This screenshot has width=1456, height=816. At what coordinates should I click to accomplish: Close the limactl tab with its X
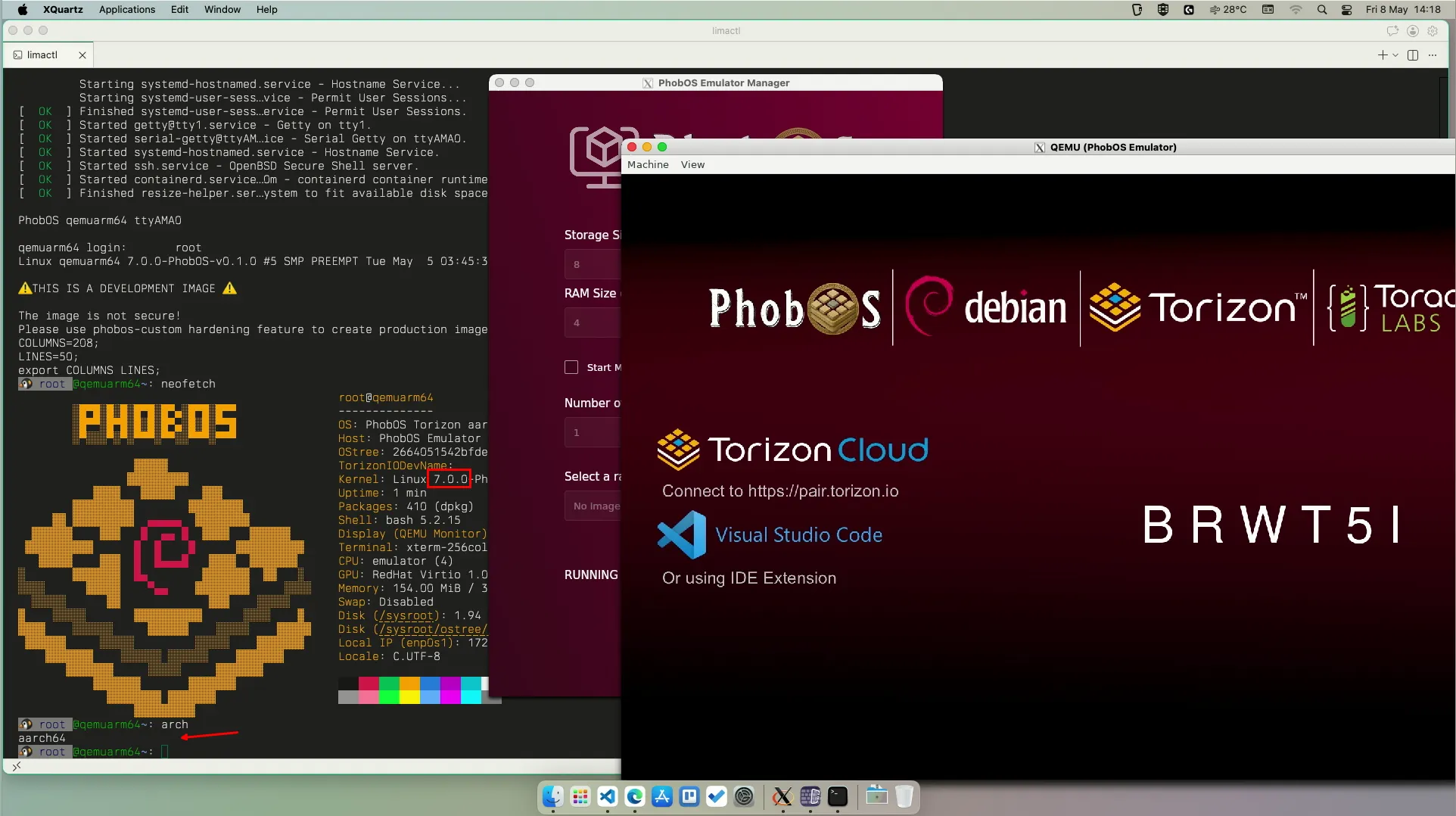click(82, 55)
